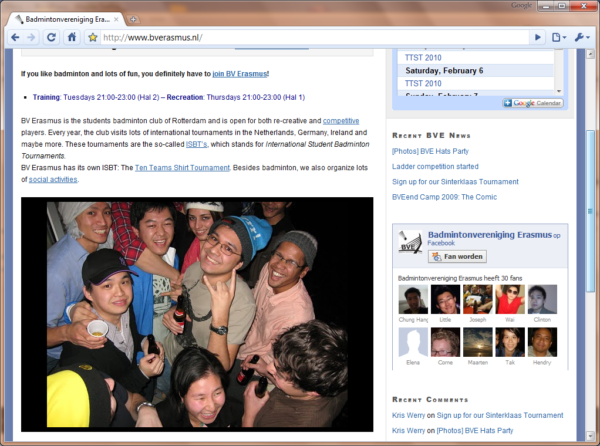
Task: Maximize the browser window
Action: [561, 6]
